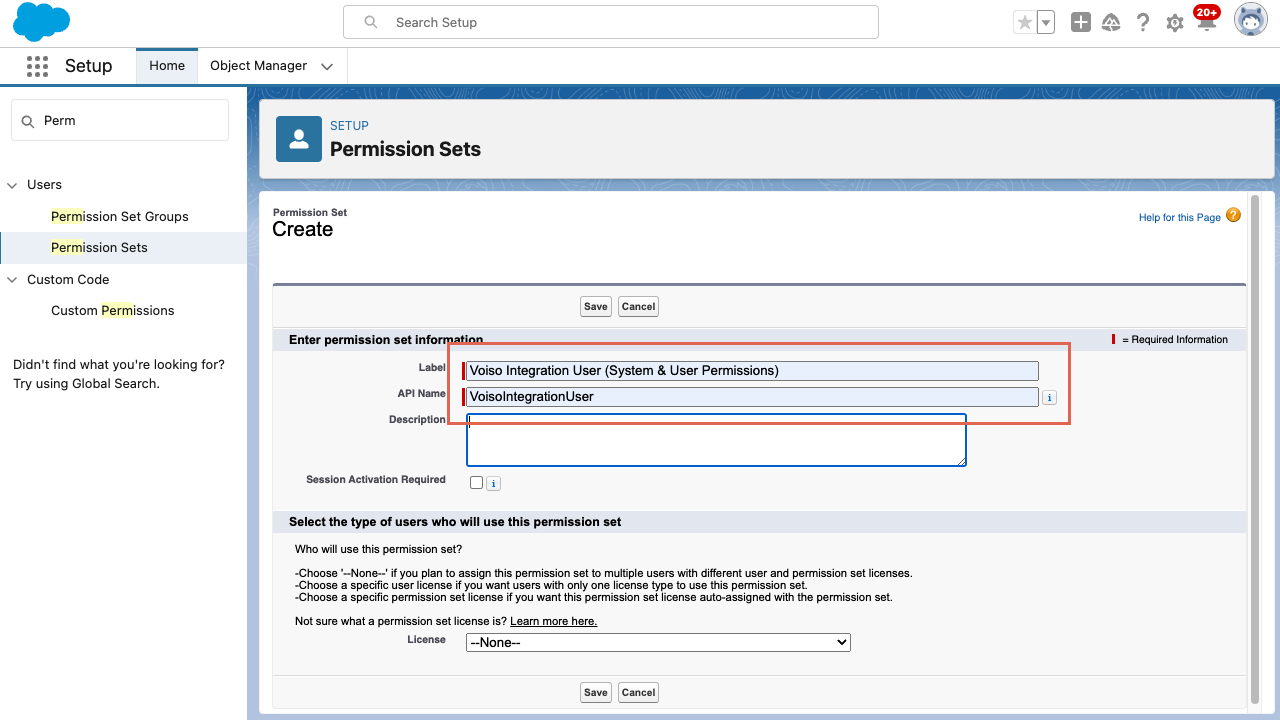Click the info icon beside Session Activation checkbox
Screen dimensions: 1280x720
pos(493,483)
